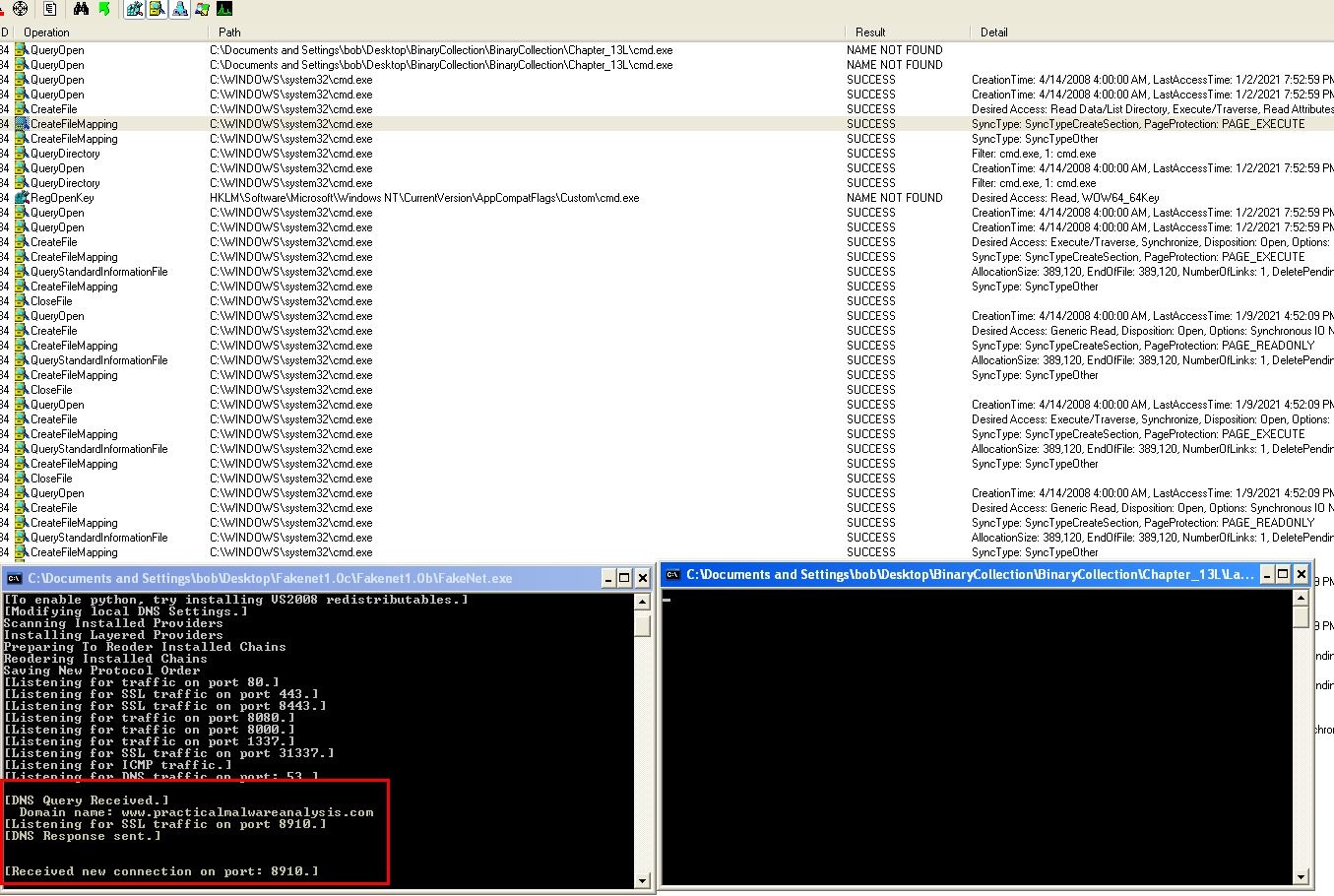Screen dimensions: 1334x896
Task: Toggle Show Network Activity filter
Action: [180, 9]
